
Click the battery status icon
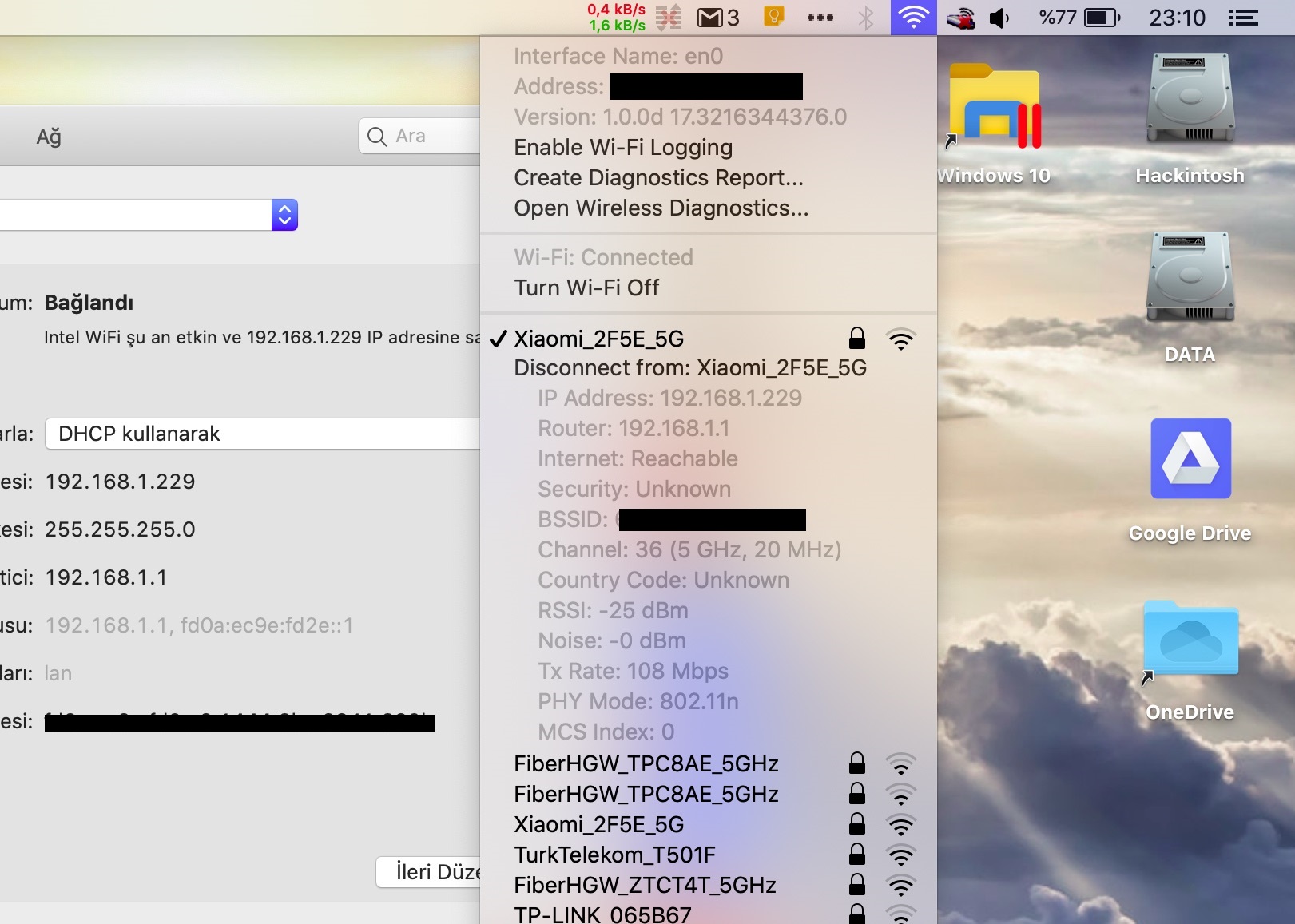click(1102, 18)
